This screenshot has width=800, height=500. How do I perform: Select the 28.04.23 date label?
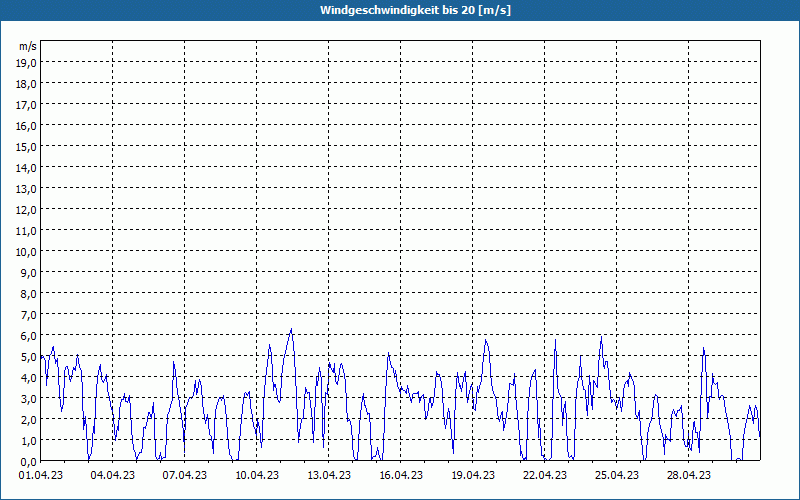[689, 476]
